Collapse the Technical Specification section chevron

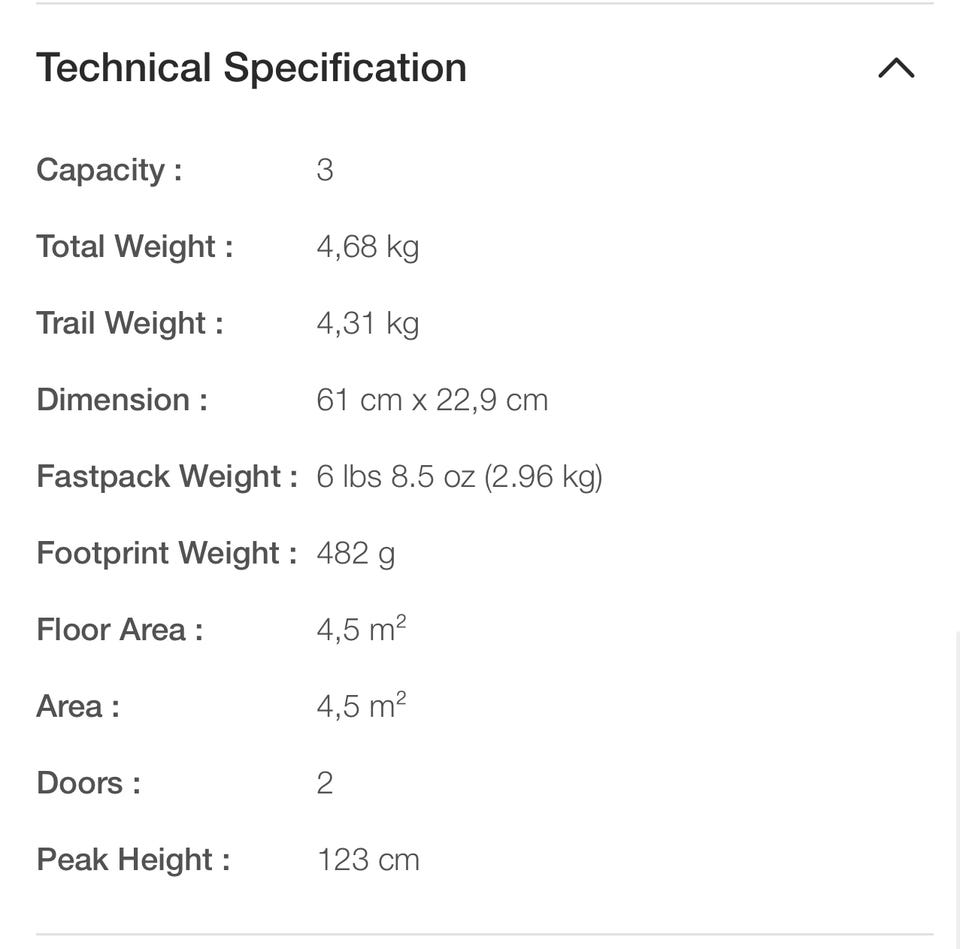pos(896,68)
